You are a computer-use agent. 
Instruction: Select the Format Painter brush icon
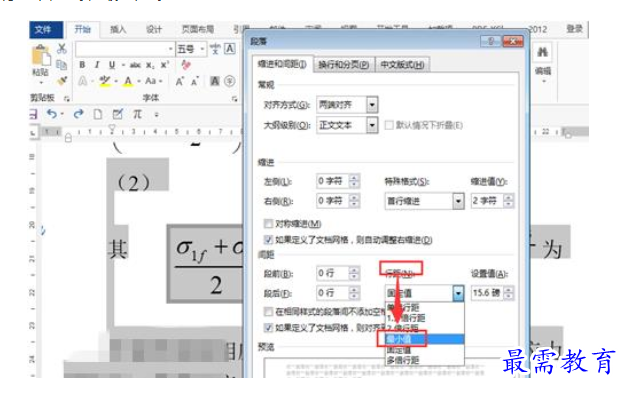[61, 81]
